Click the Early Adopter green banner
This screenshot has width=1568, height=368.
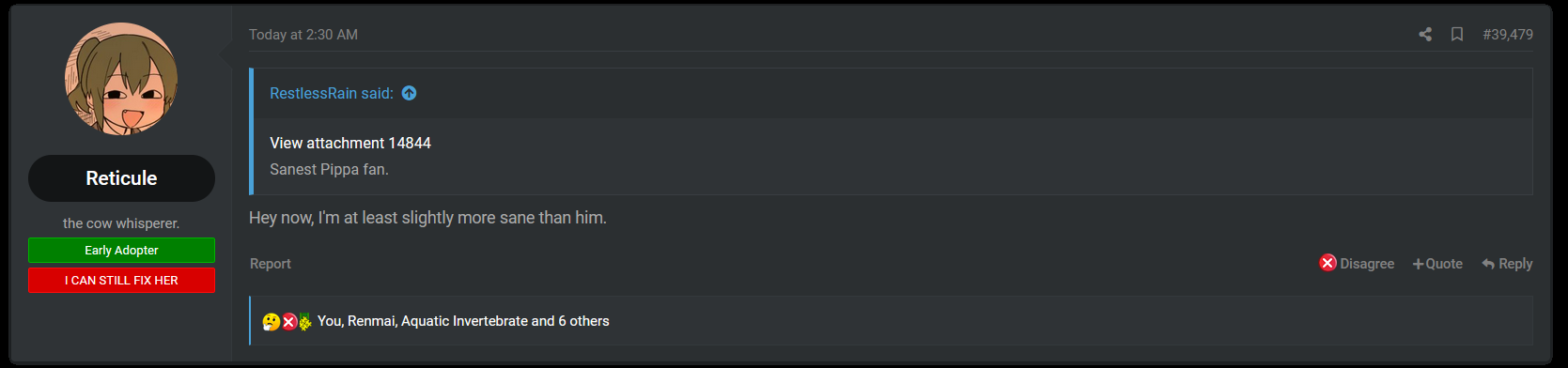coord(121,251)
